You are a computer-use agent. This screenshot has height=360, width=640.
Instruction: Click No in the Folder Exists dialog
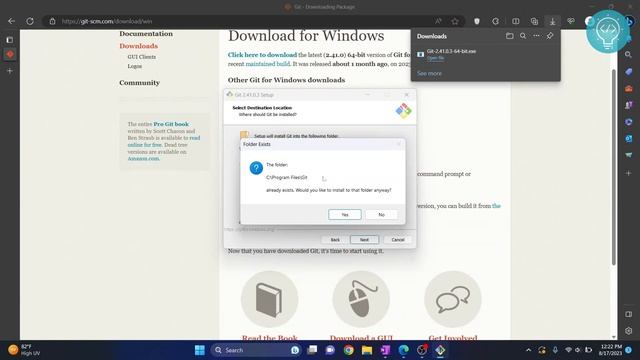tap(381, 214)
